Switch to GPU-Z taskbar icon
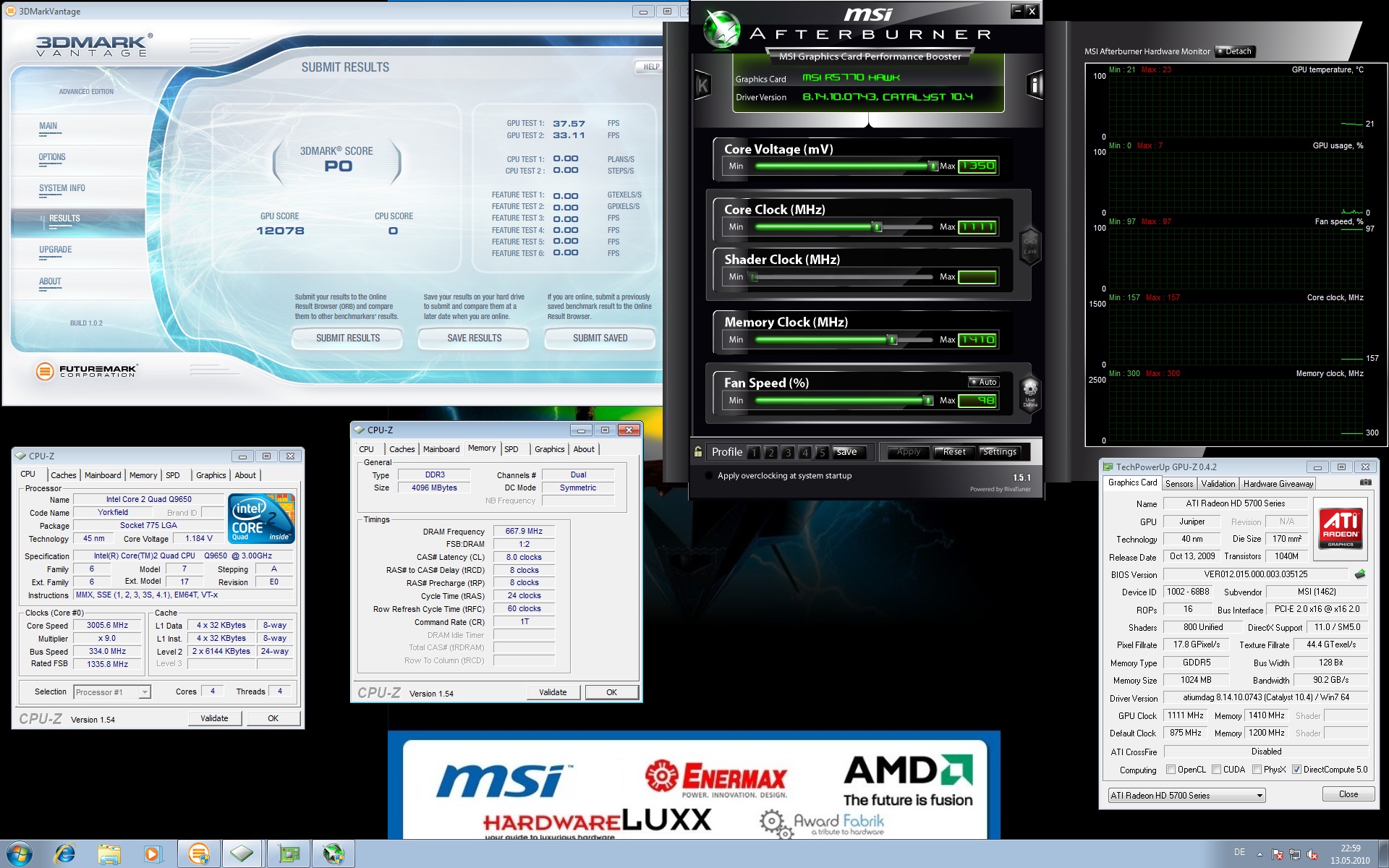This screenshot has width=1389, height=868. [x=289, y=854]
